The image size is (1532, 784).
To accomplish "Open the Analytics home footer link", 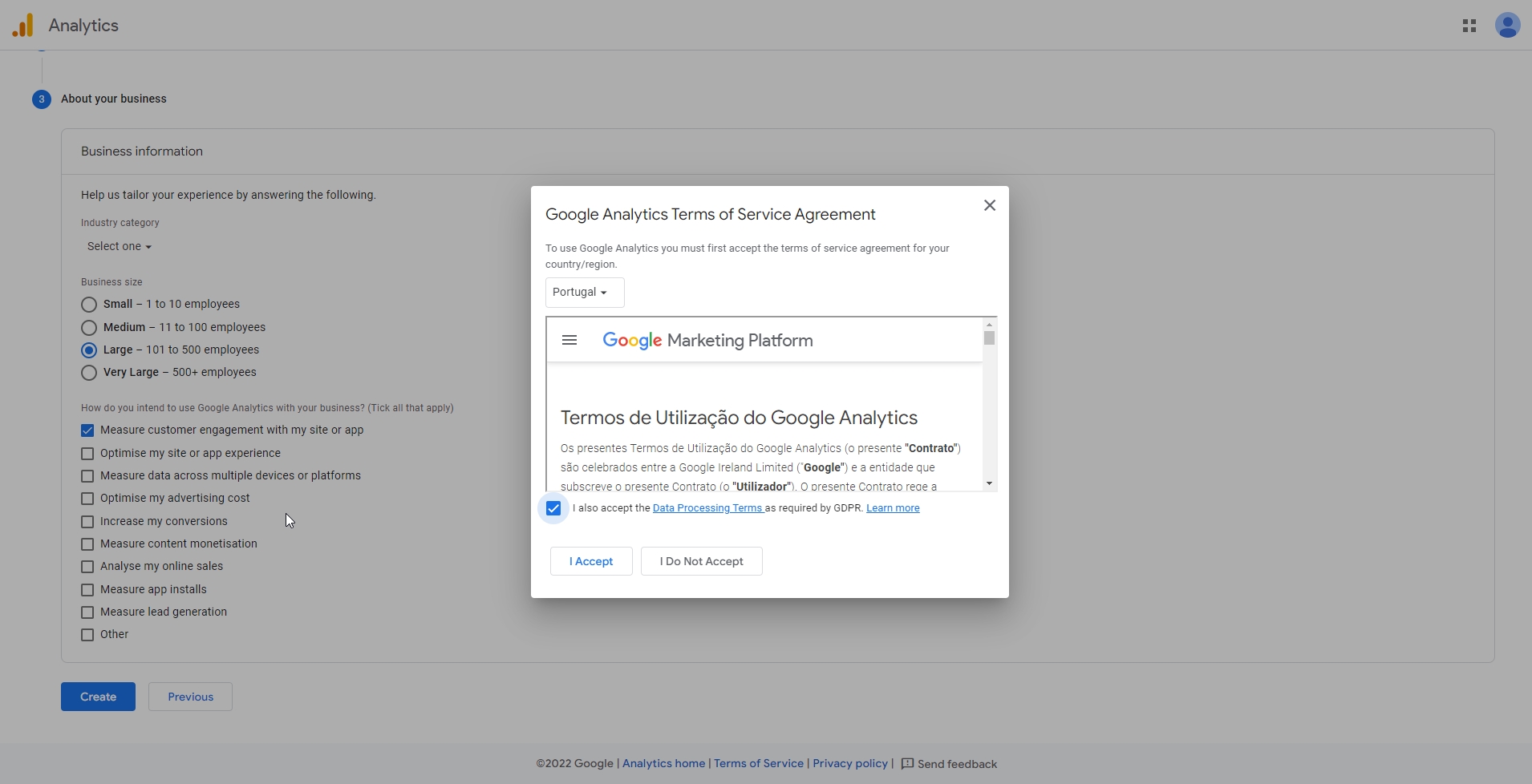I will click(x=663, y=764).
